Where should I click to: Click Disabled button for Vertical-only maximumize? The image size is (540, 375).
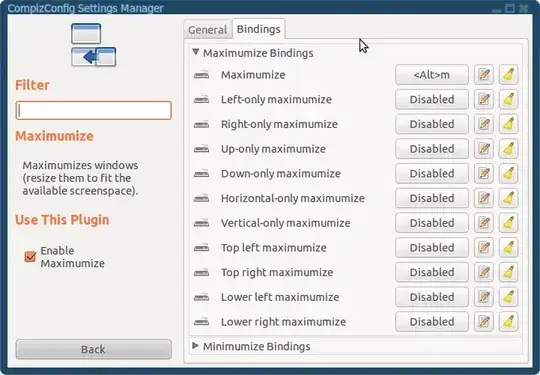point(432,223)
